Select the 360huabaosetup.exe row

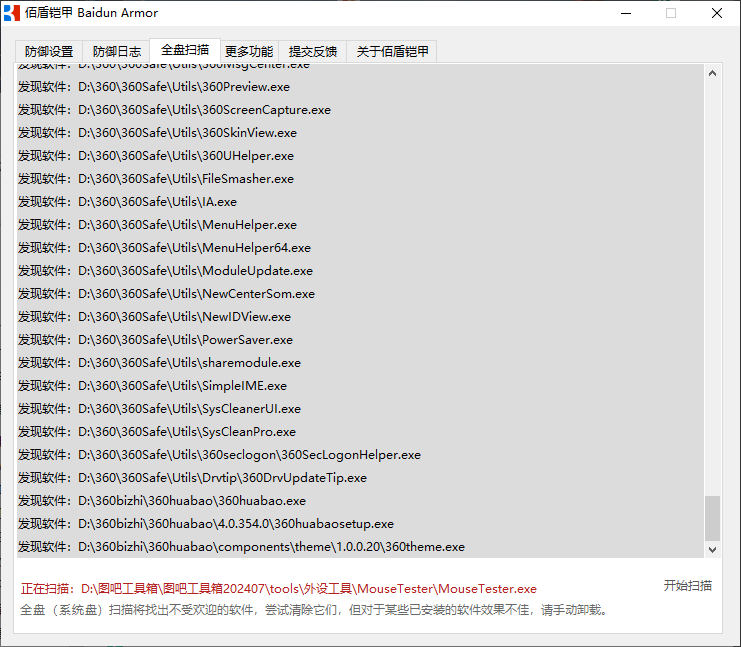point(360,524)
